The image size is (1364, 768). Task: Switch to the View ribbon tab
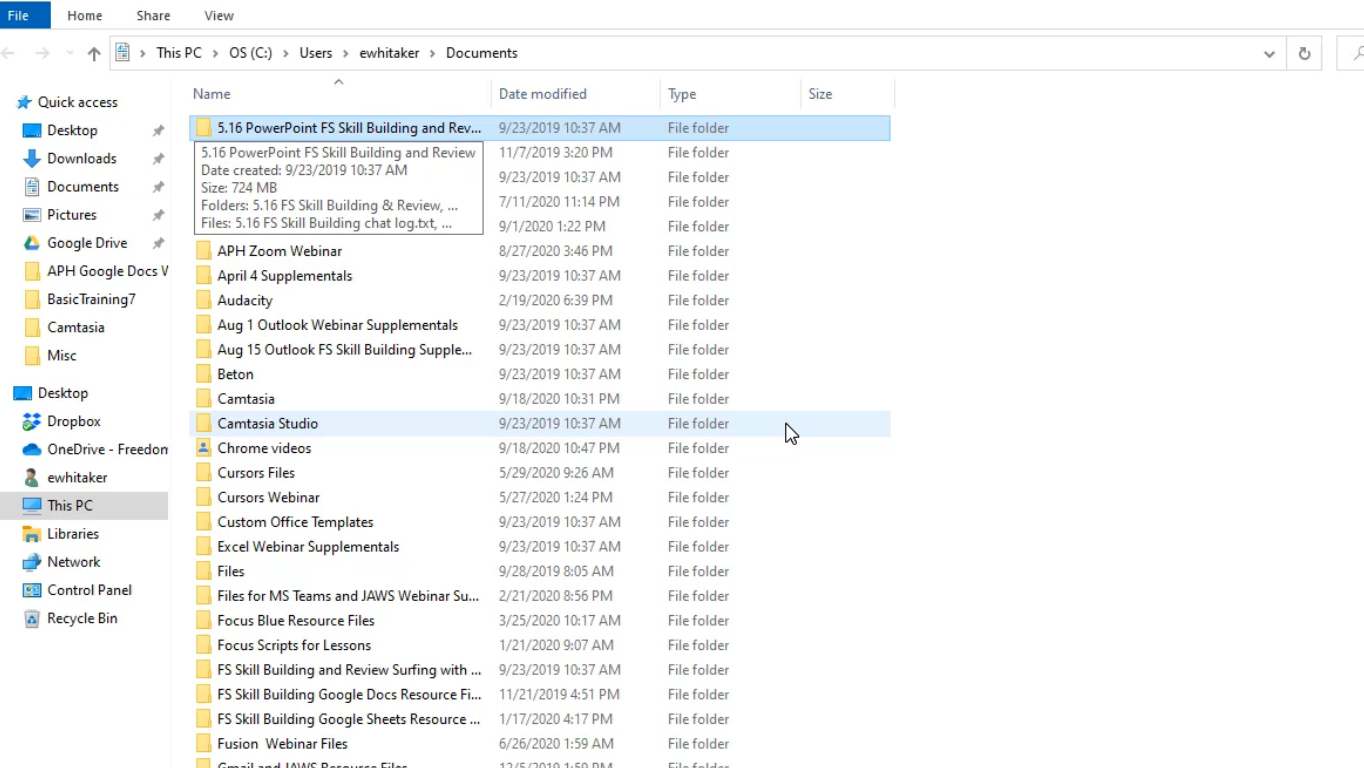218,15
